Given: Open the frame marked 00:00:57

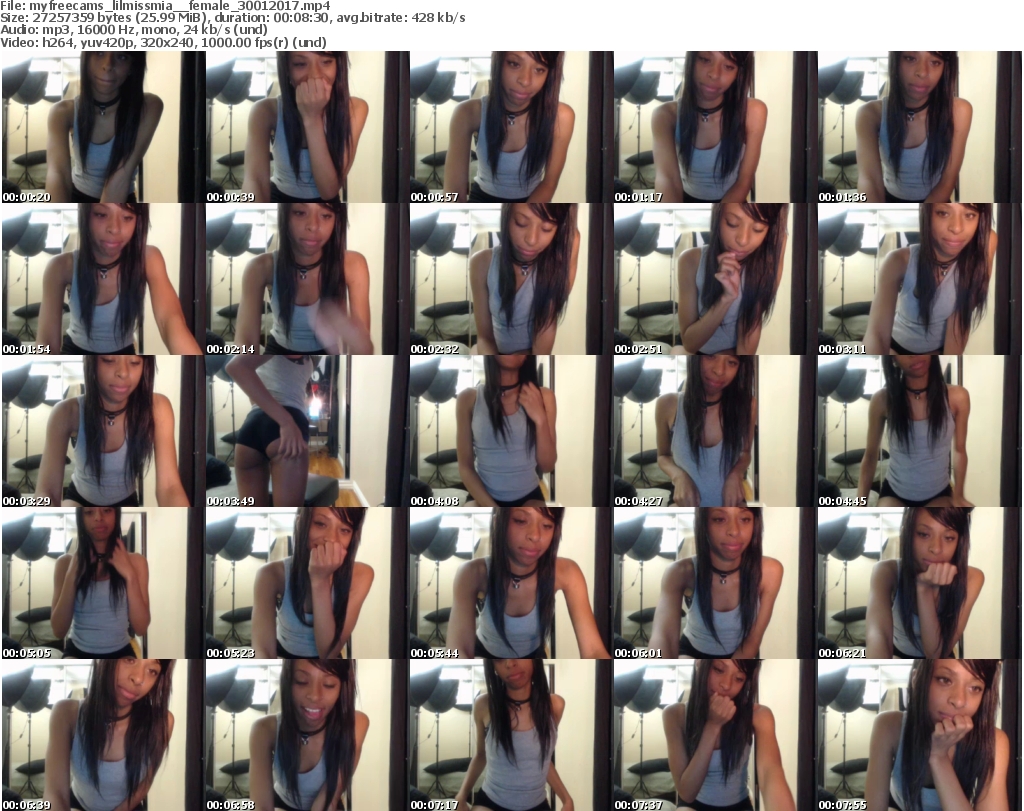Looking at the screenshot, I should coord(511,127).
